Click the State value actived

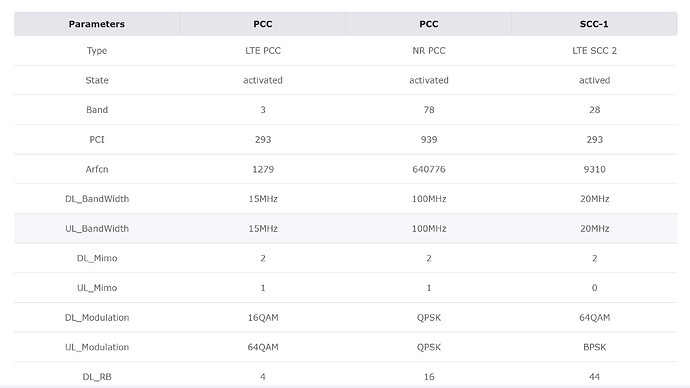594,81
